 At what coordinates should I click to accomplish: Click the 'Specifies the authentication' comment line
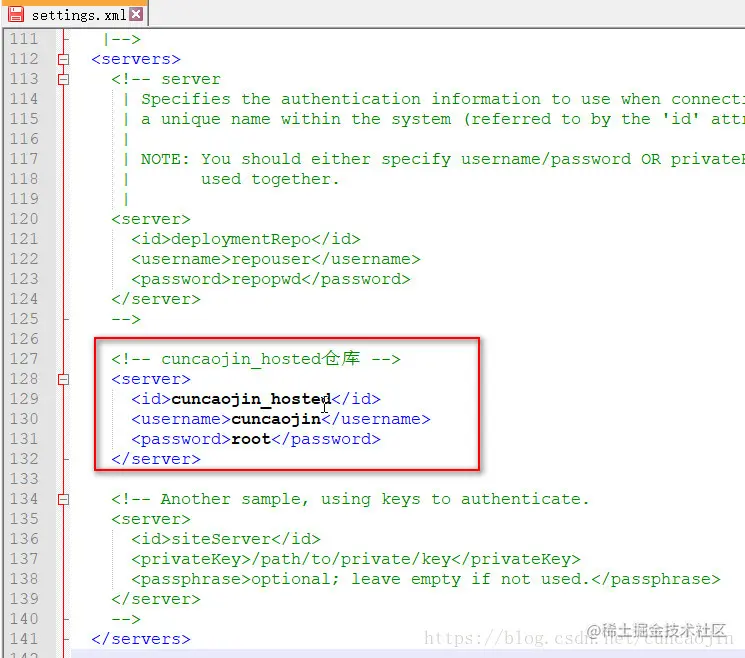tap(442, 99)
